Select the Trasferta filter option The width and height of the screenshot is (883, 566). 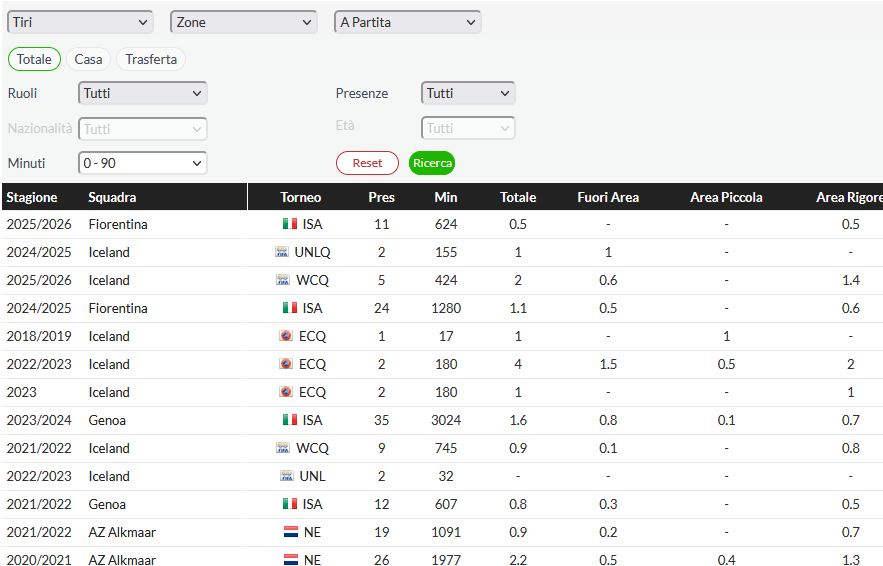[x=151, y=59]
